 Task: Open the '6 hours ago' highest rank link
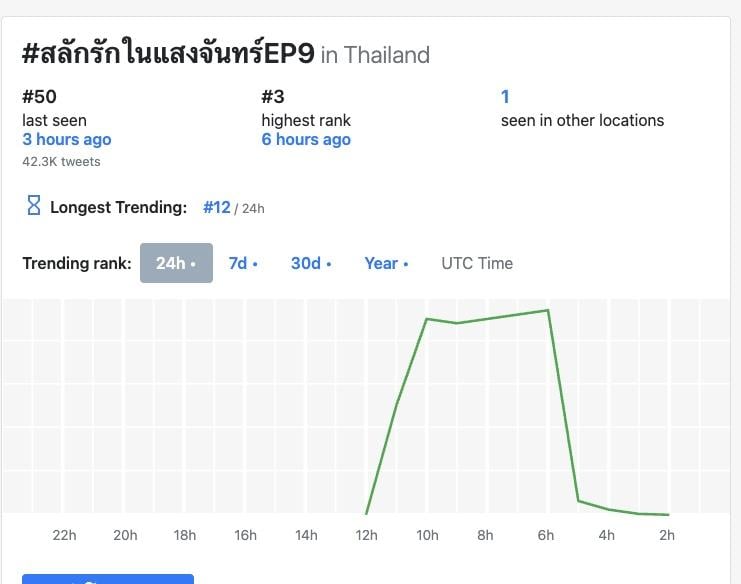pos(306,139)
